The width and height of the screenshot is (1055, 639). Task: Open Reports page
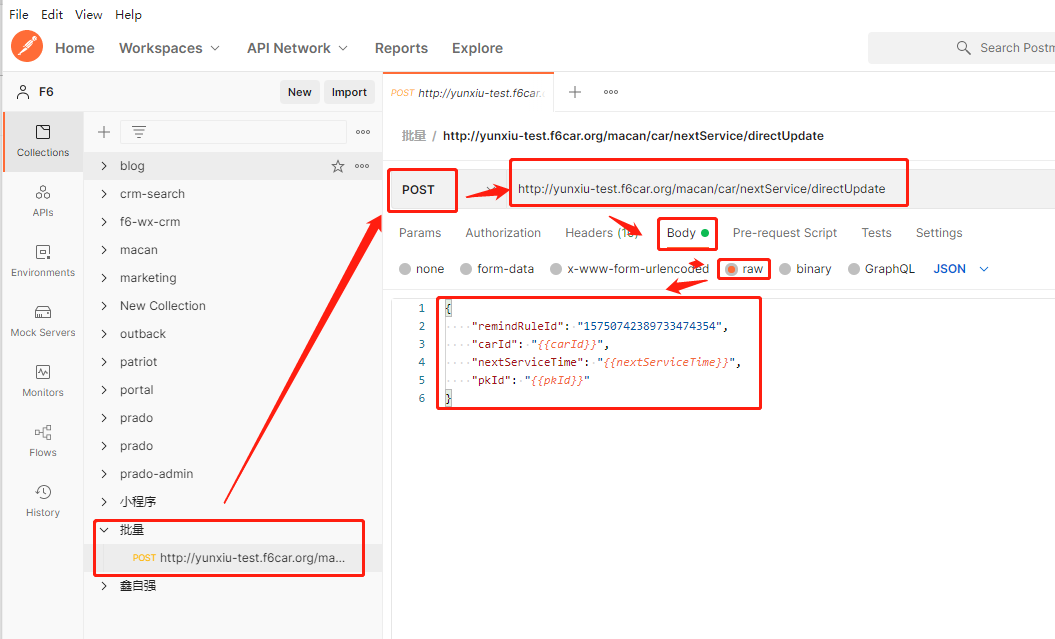401,48
